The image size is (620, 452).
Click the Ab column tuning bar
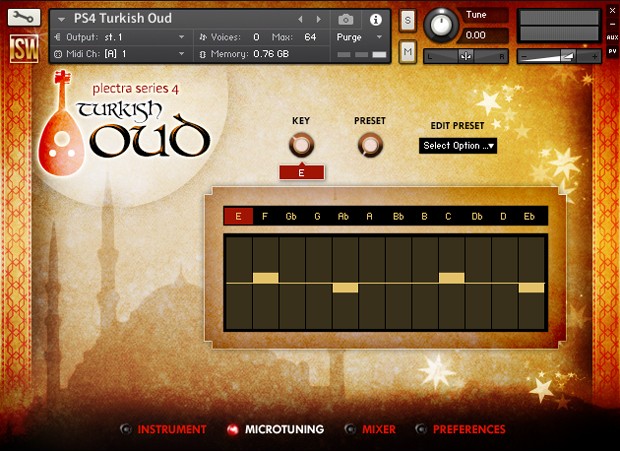[x=345, y=288]
